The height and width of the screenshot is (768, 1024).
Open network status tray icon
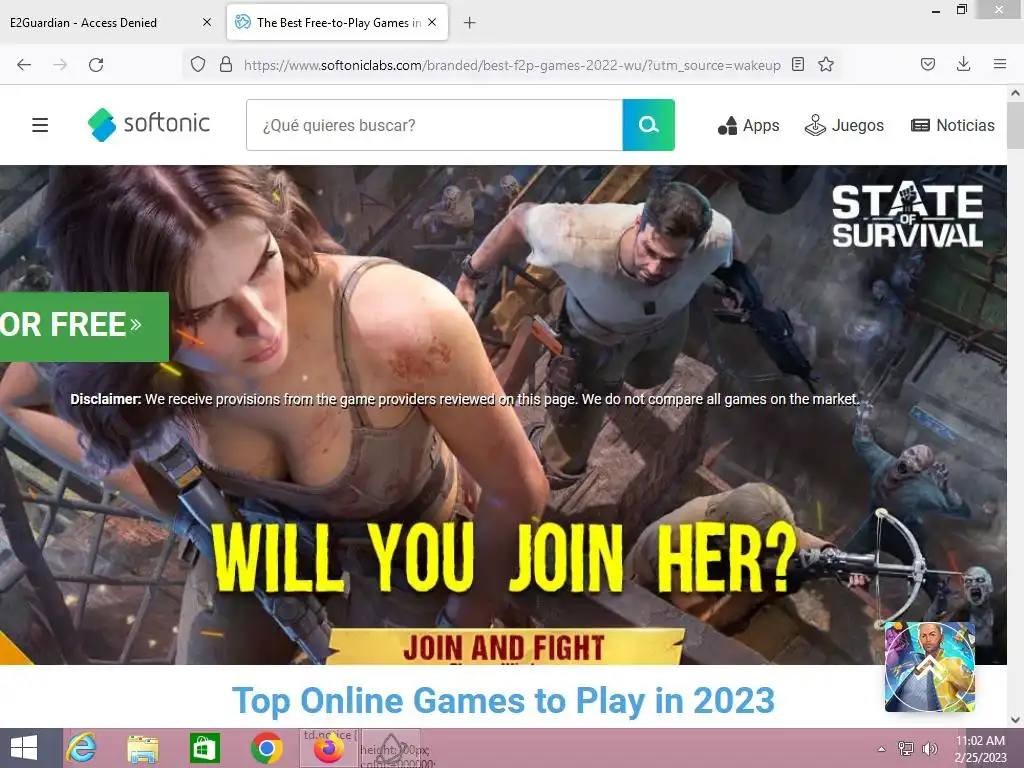point(906,748)
